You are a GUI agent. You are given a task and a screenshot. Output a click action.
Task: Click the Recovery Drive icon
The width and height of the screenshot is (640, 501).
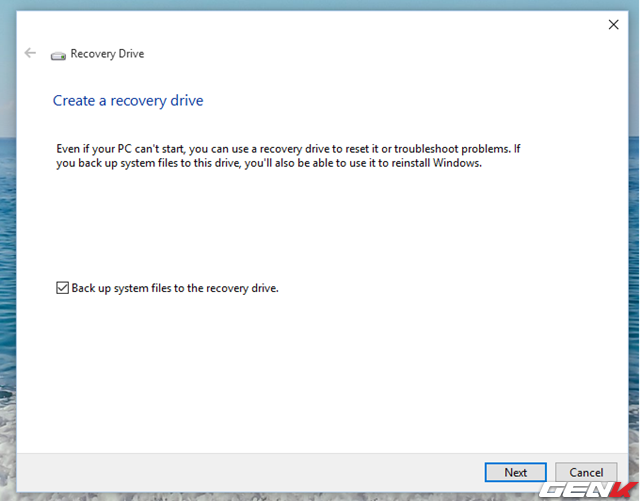click(x=58, y=56)
